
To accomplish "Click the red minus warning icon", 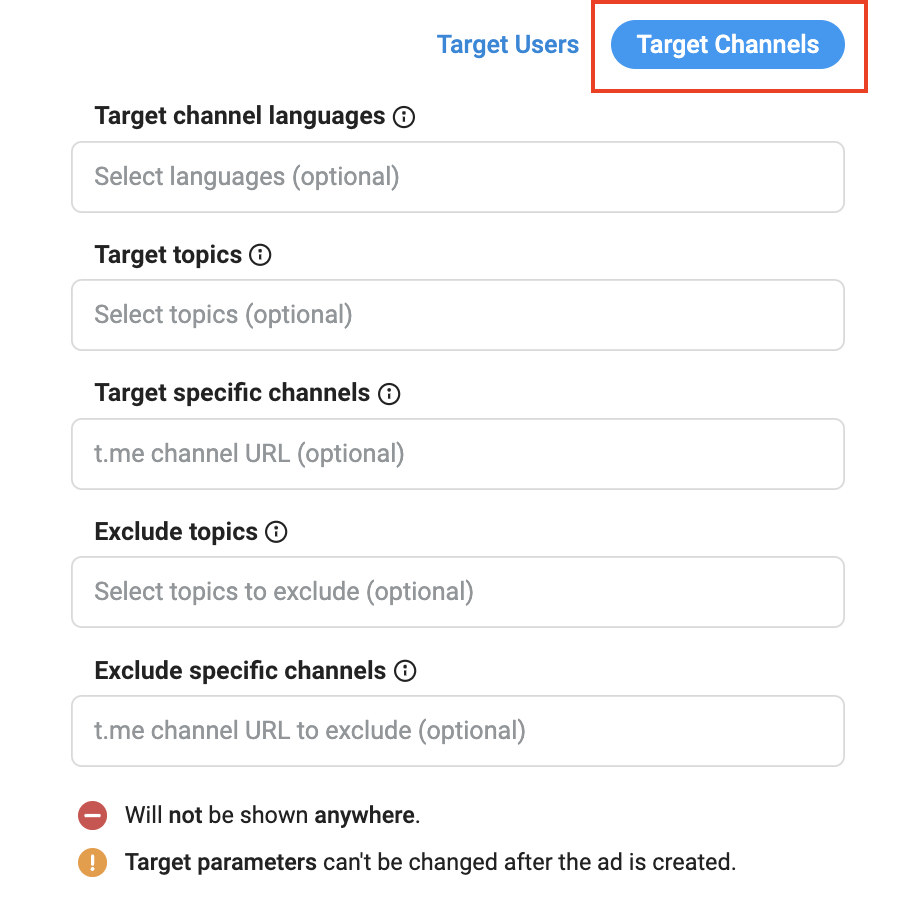I will (92, 816).
